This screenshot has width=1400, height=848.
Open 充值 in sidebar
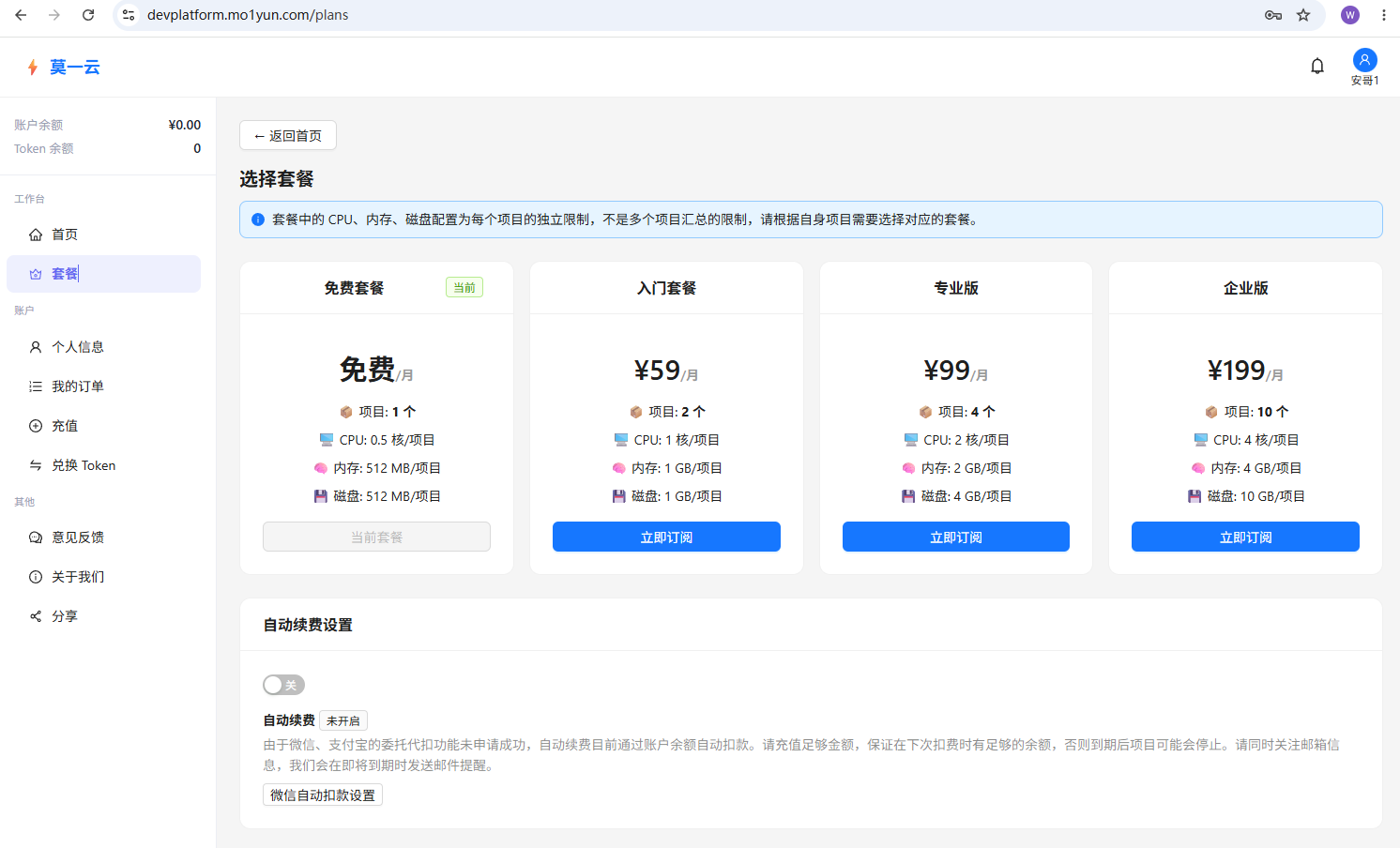(x=103, y=426)
